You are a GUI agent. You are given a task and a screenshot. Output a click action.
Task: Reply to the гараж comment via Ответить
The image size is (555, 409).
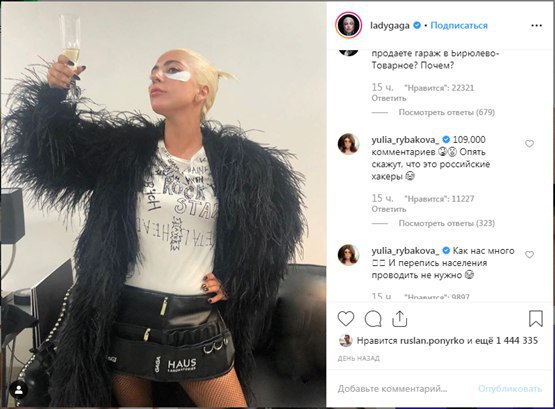[x=389, y=98]
